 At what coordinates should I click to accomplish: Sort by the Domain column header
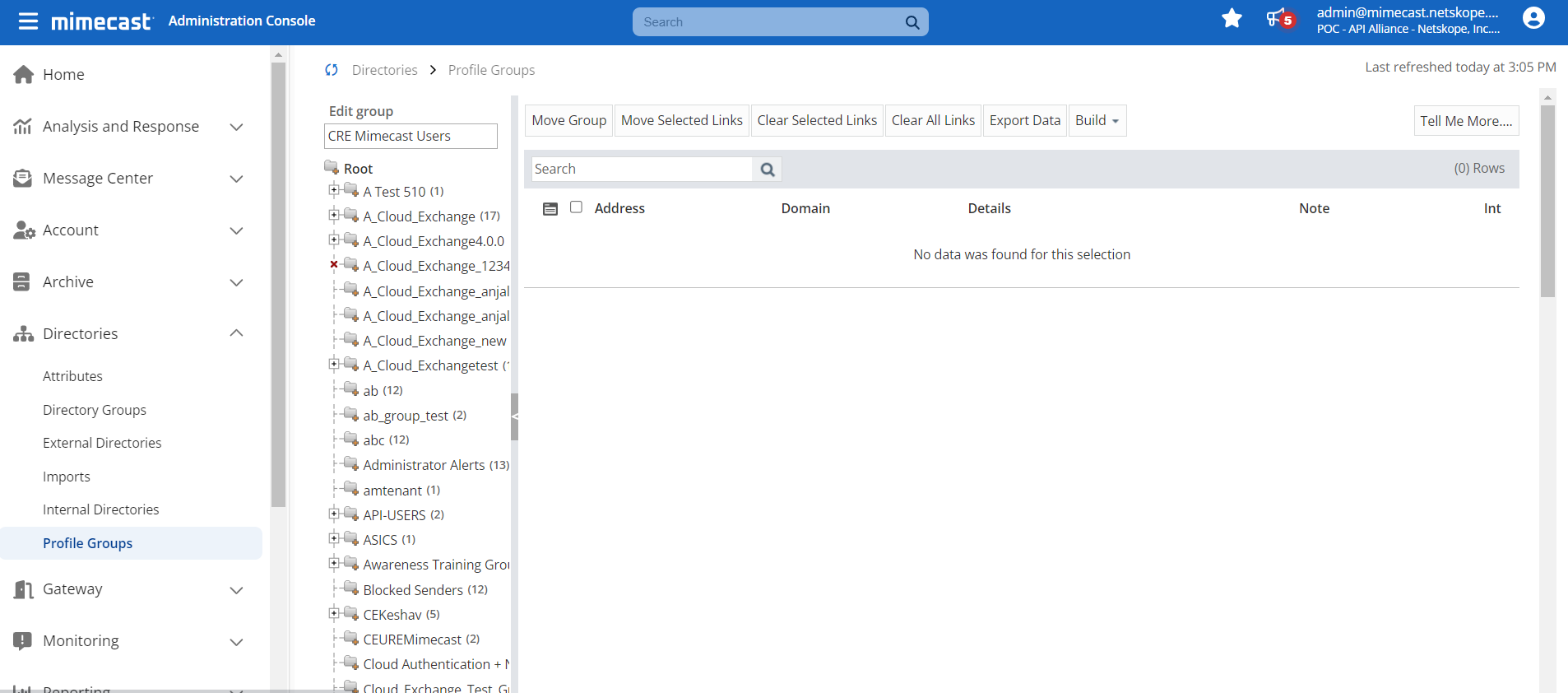pos(805,208)
